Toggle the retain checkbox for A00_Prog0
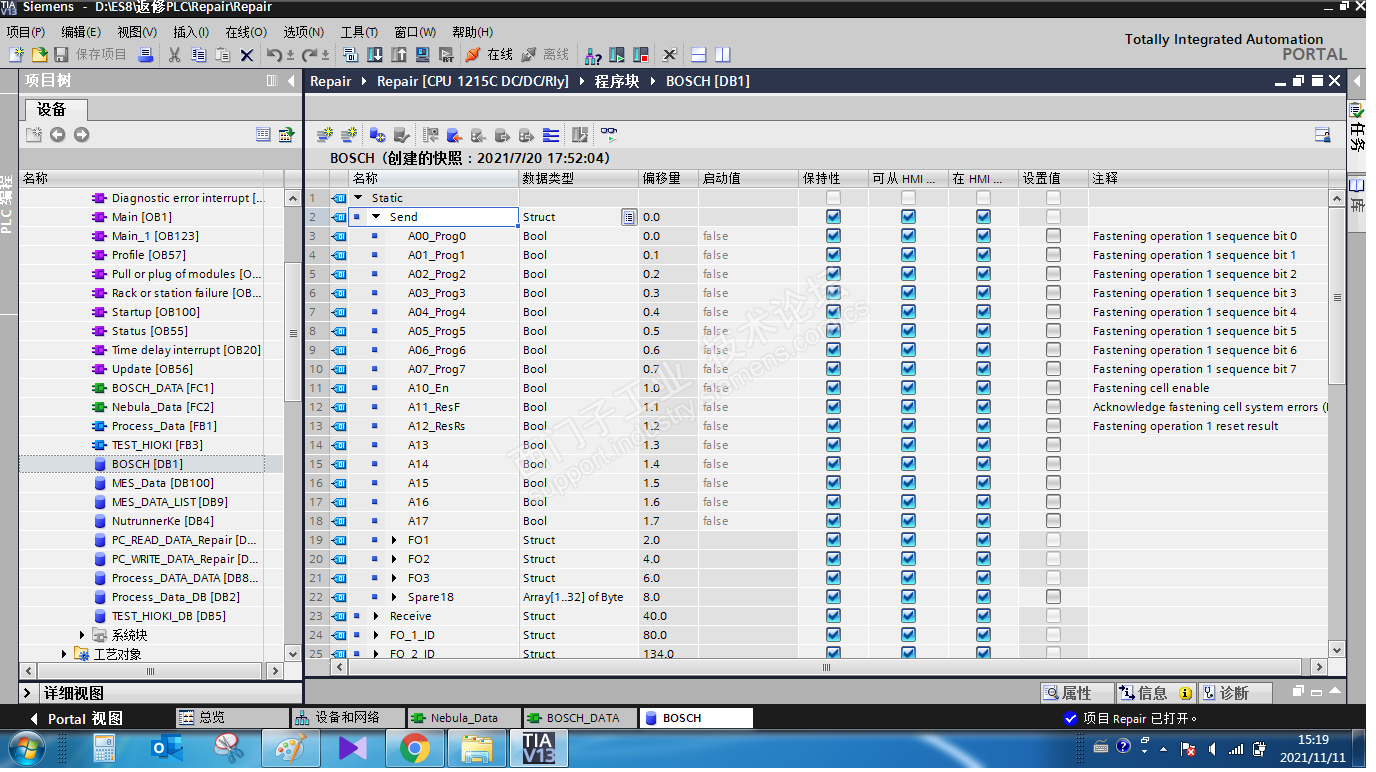 tap(833, 236)
